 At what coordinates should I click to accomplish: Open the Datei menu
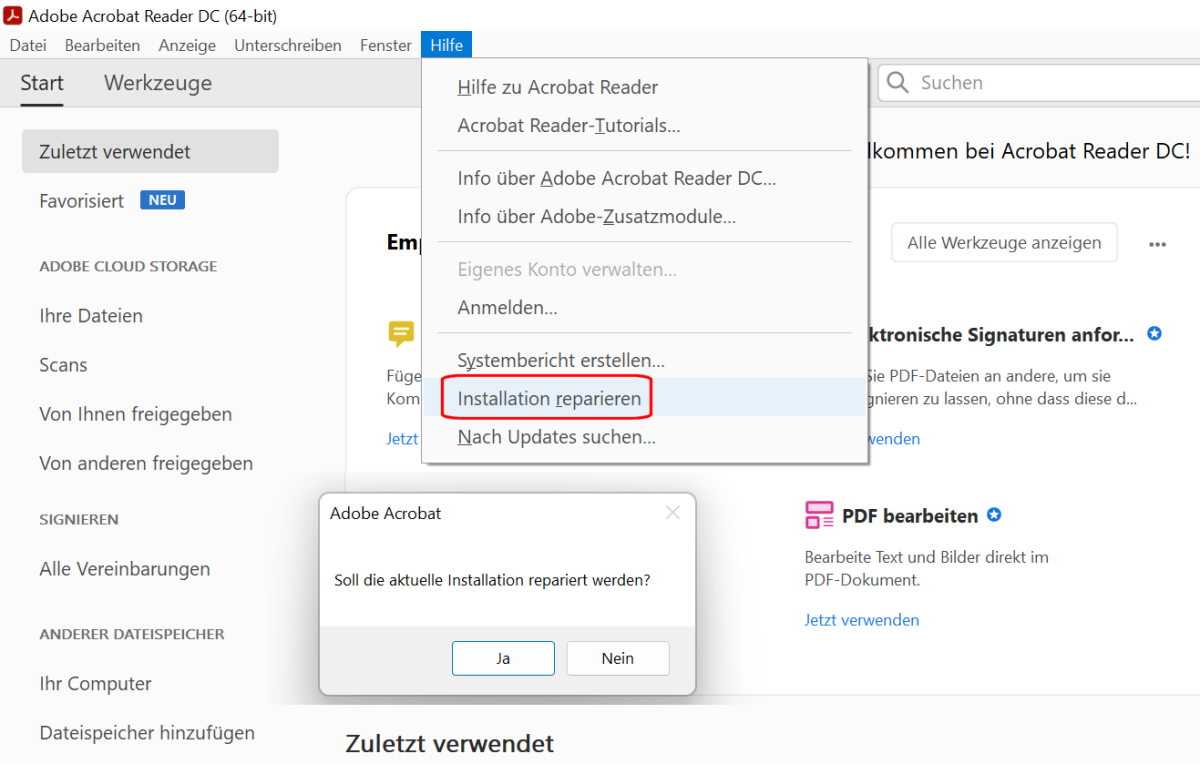coord(28,45)
